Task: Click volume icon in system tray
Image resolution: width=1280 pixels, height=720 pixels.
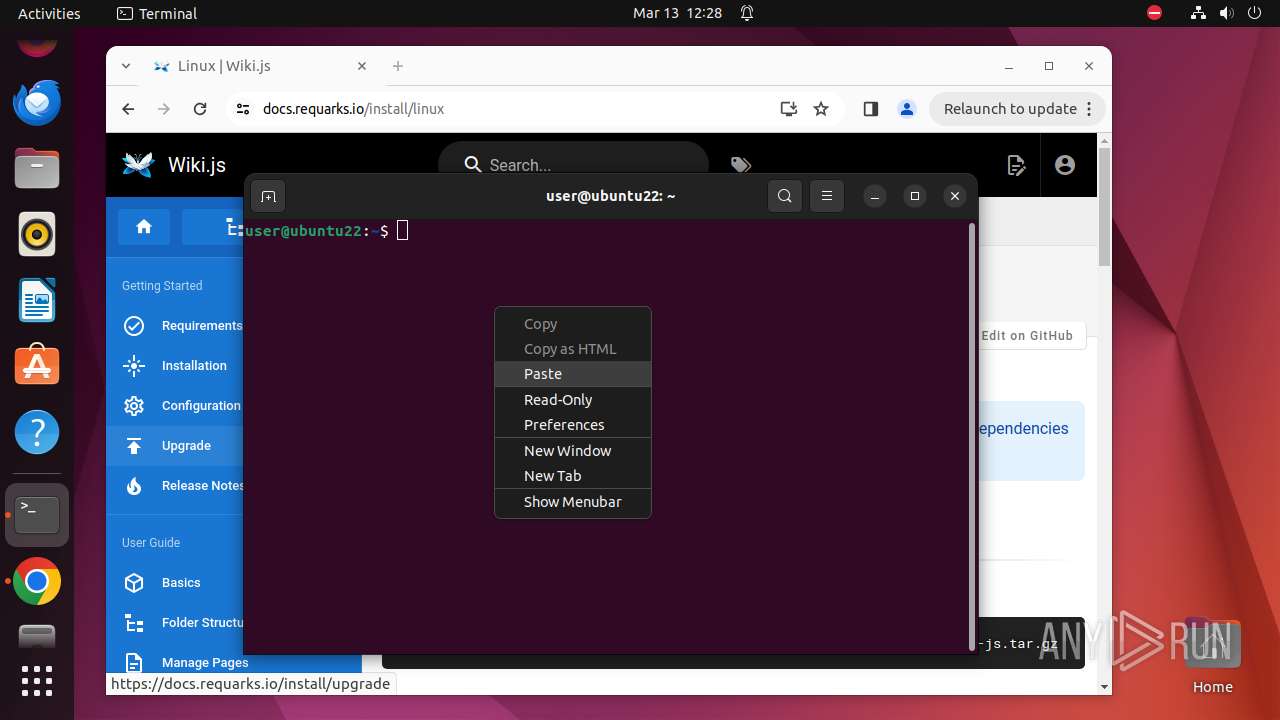Action: 1226,14
